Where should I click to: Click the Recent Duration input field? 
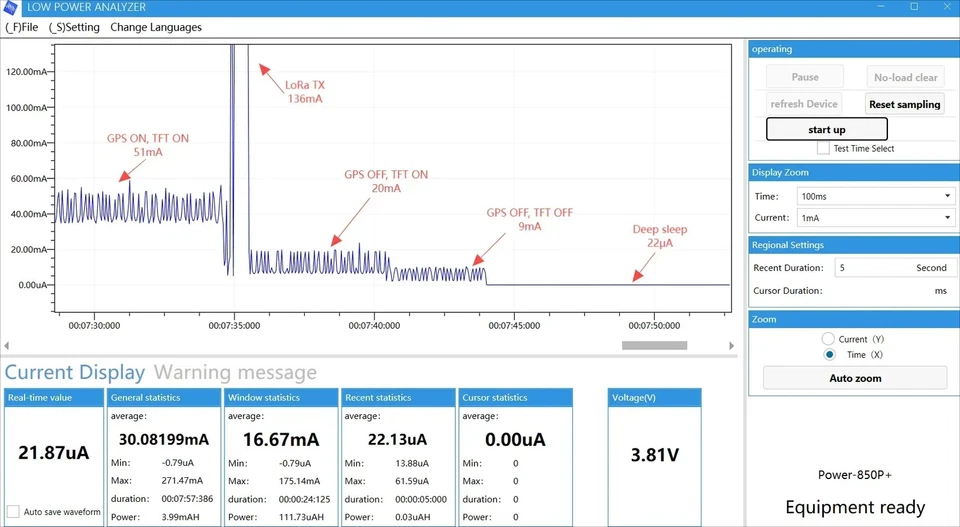(x=892, y=268)
